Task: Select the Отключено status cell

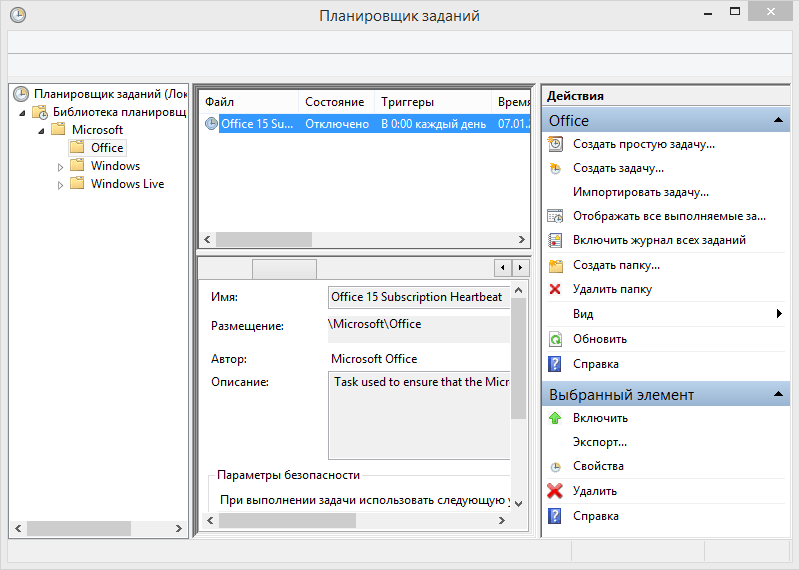Action: tap(337, 124)
